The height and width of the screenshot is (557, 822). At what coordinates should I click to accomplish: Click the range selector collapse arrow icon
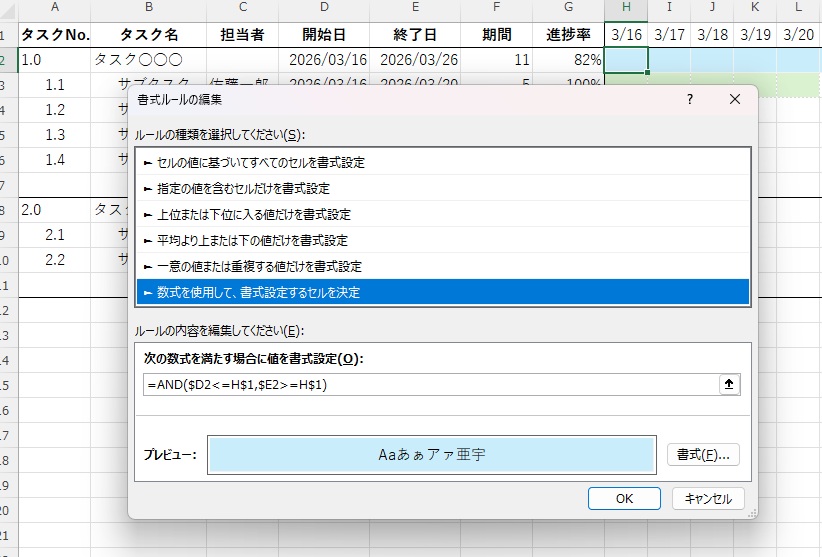729,384
